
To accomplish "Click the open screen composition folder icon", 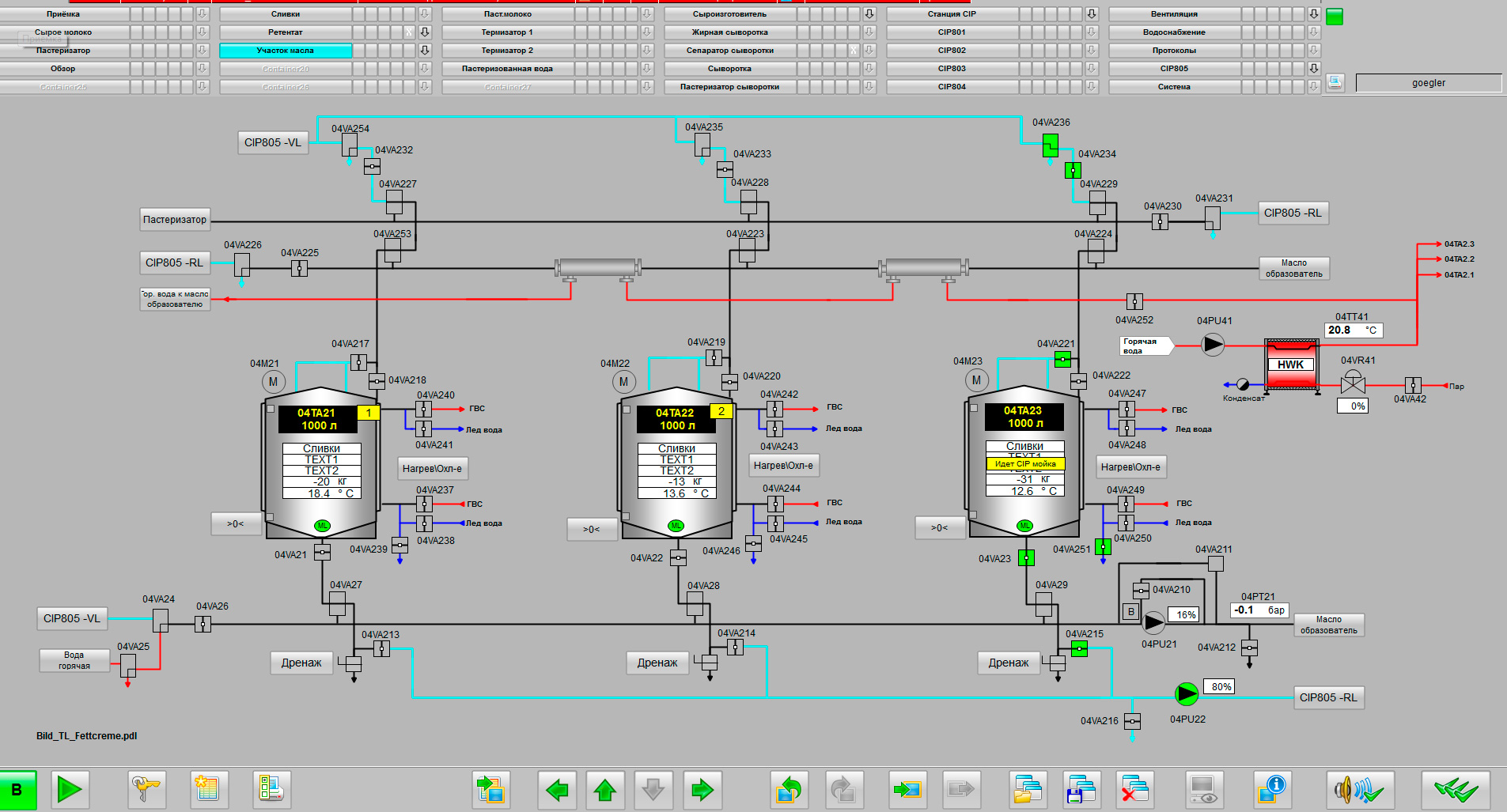I will coord(1028,789).
